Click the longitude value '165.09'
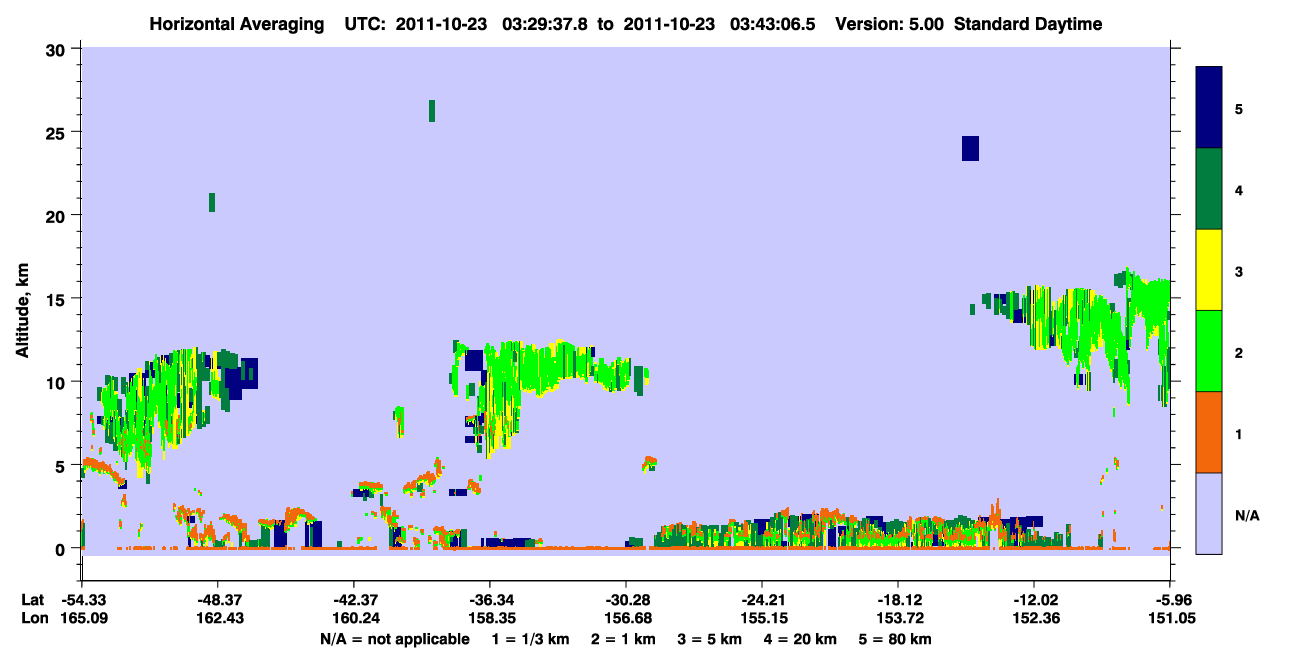This screenshot has width=1300, height=667. (x=82, y=619)
